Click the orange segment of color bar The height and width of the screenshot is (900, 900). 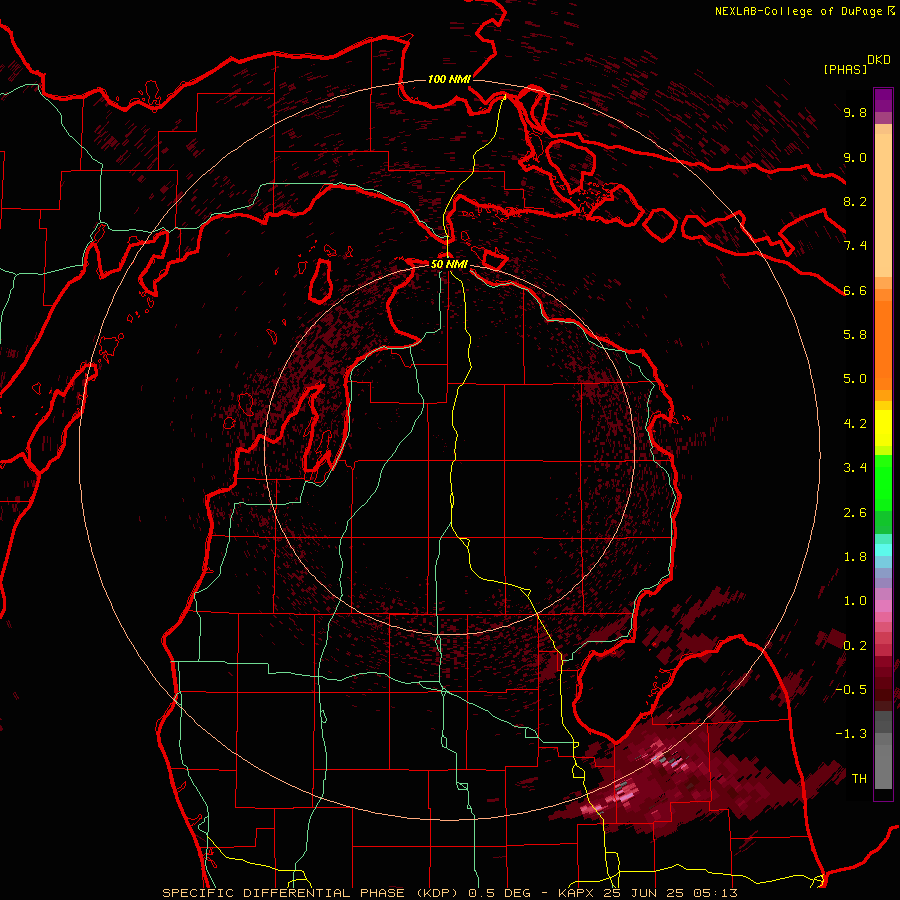click(883, 344)
